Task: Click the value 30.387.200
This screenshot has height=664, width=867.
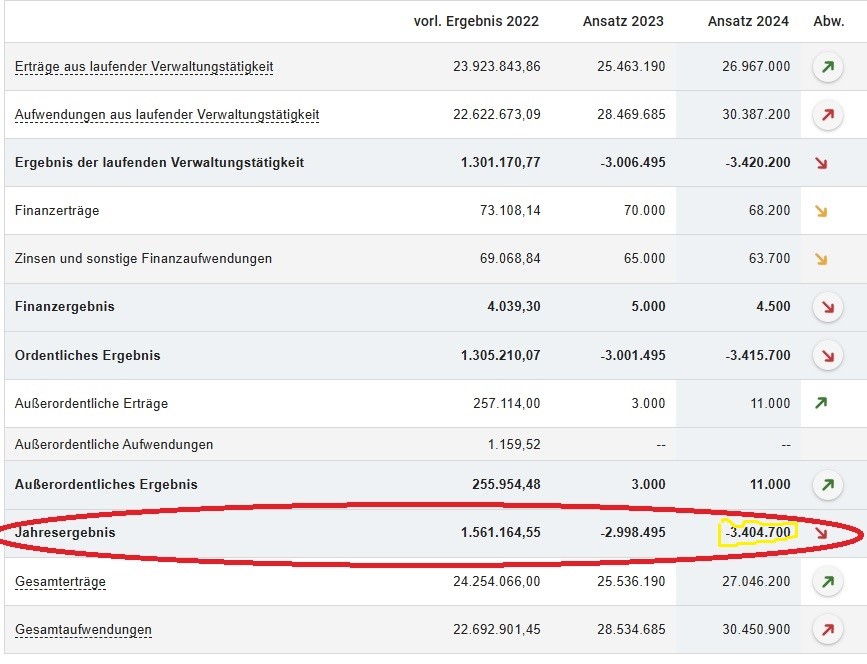Action: coord(756,114)
